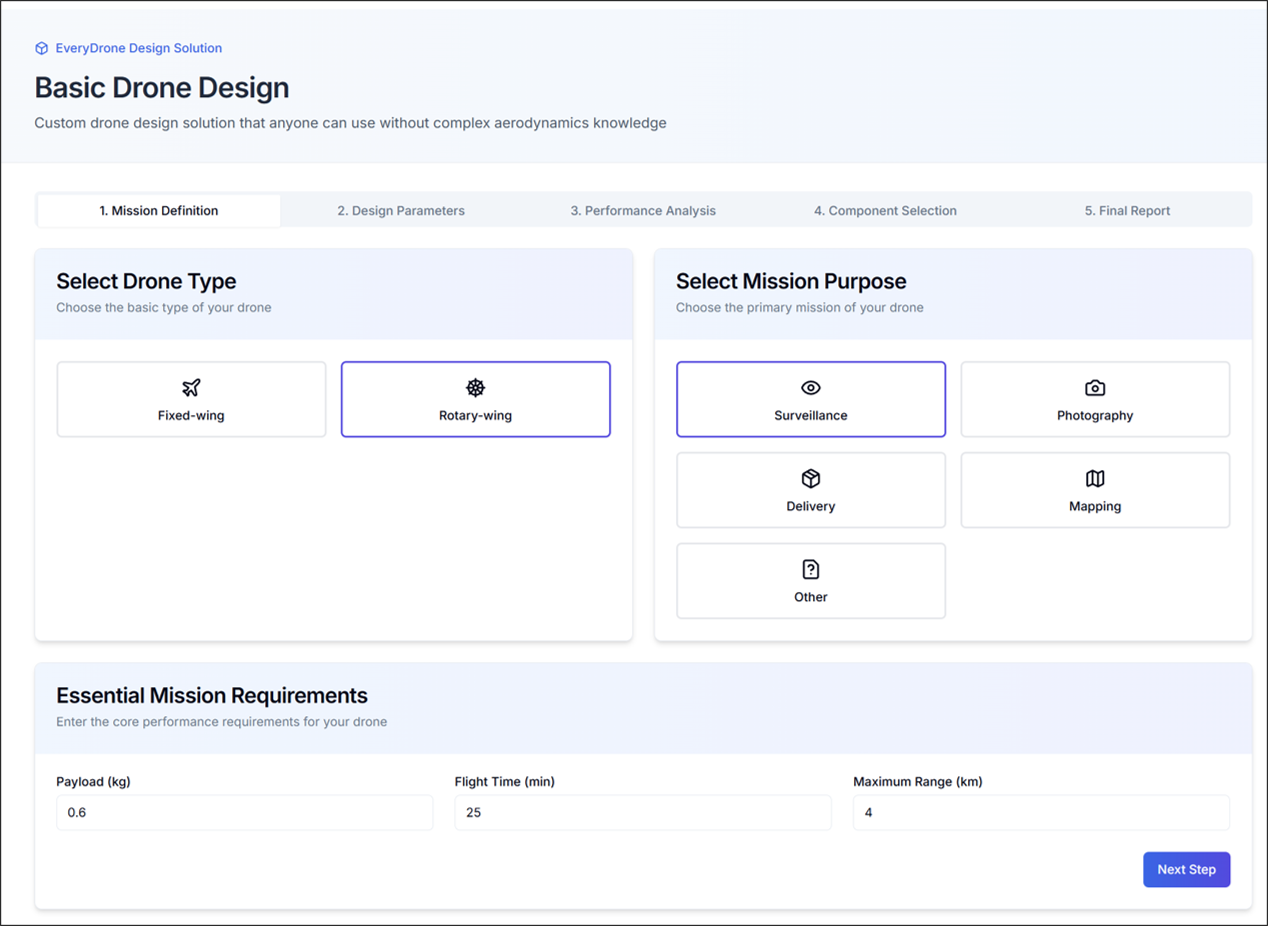Go to the Component Selection tab
This screenshot has width=1268, height=926.
pos(885,211)
